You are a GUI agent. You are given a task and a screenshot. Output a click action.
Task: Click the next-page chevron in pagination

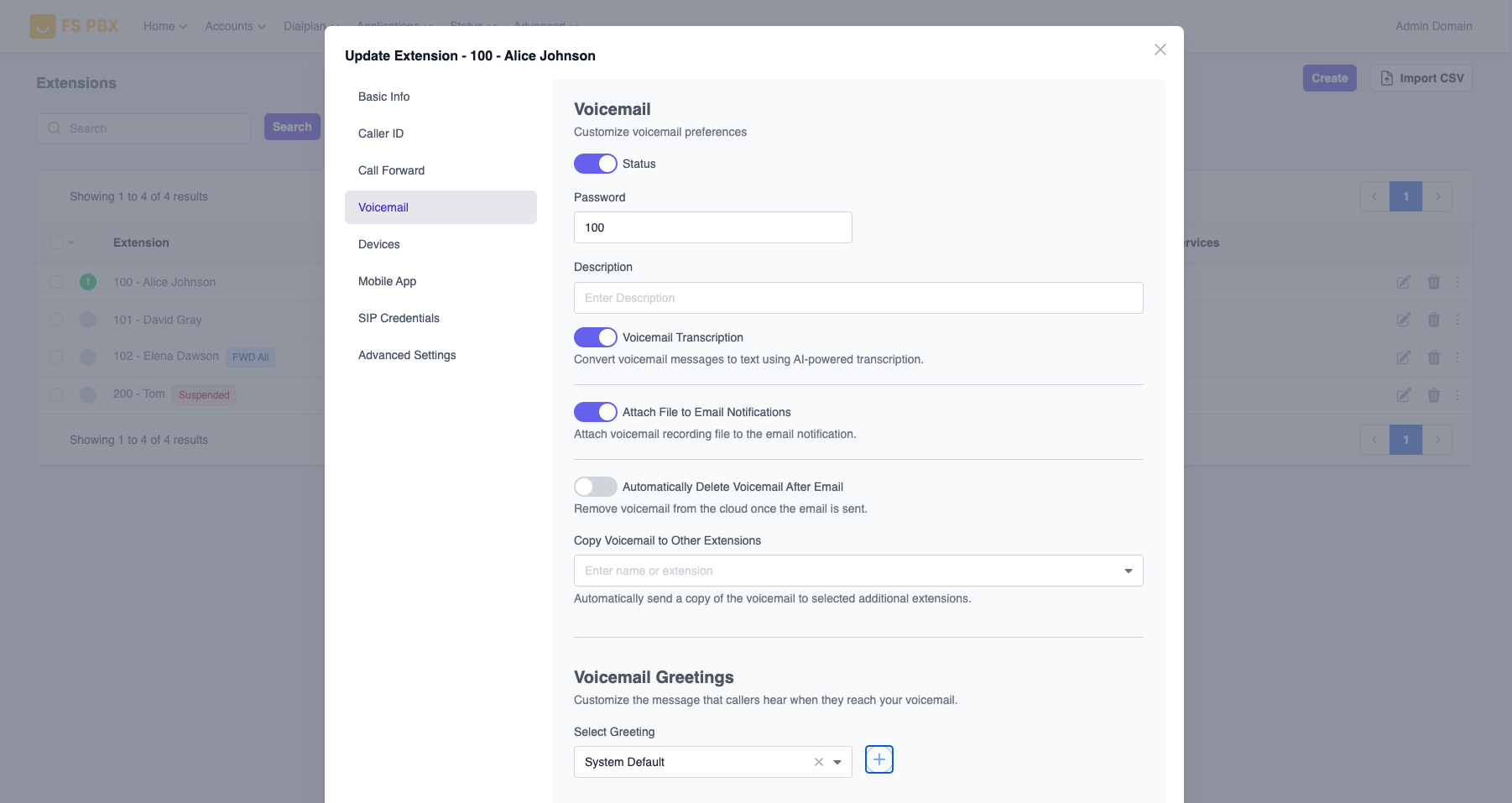1438,196
